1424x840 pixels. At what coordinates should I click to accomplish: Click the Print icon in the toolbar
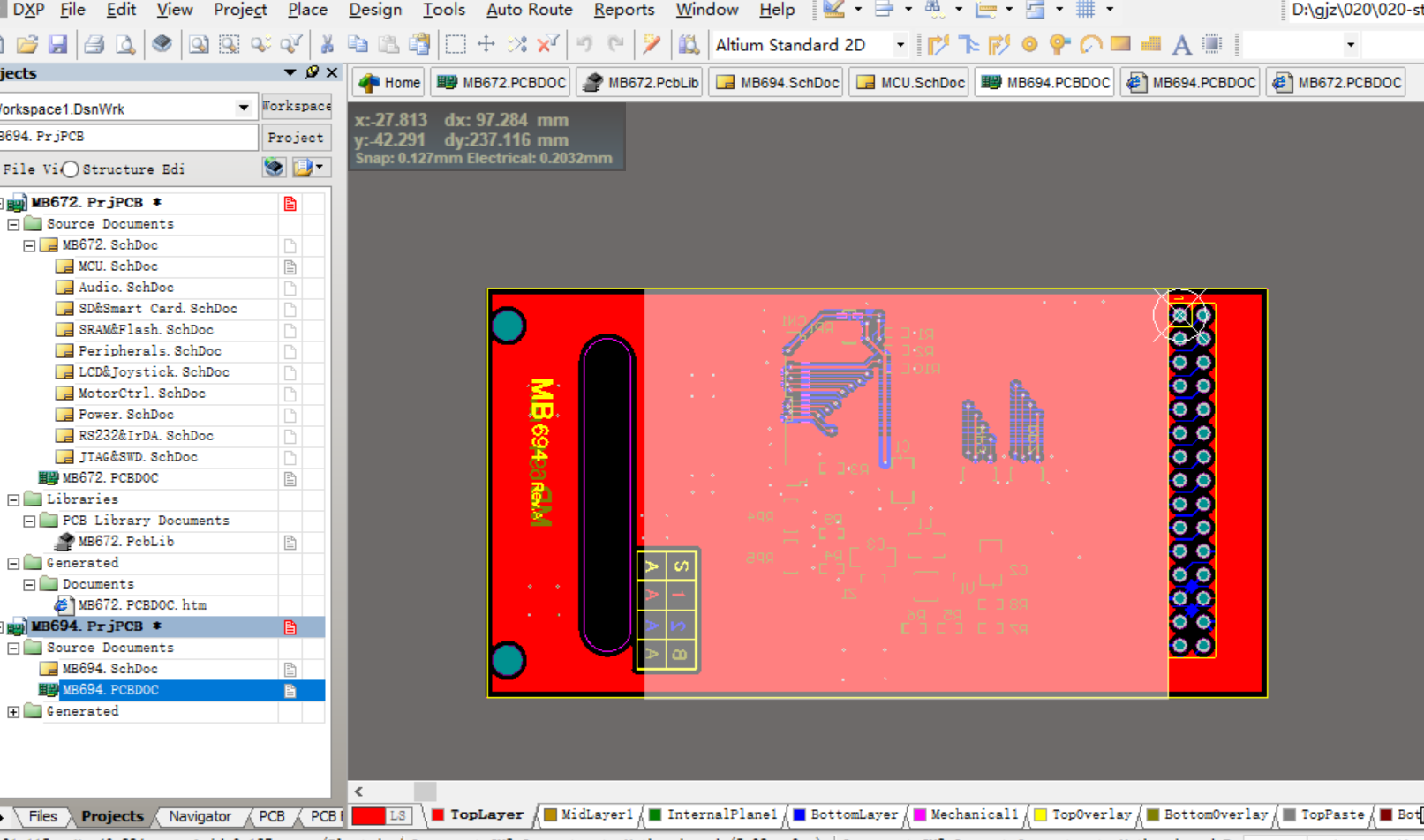(94, 44)
